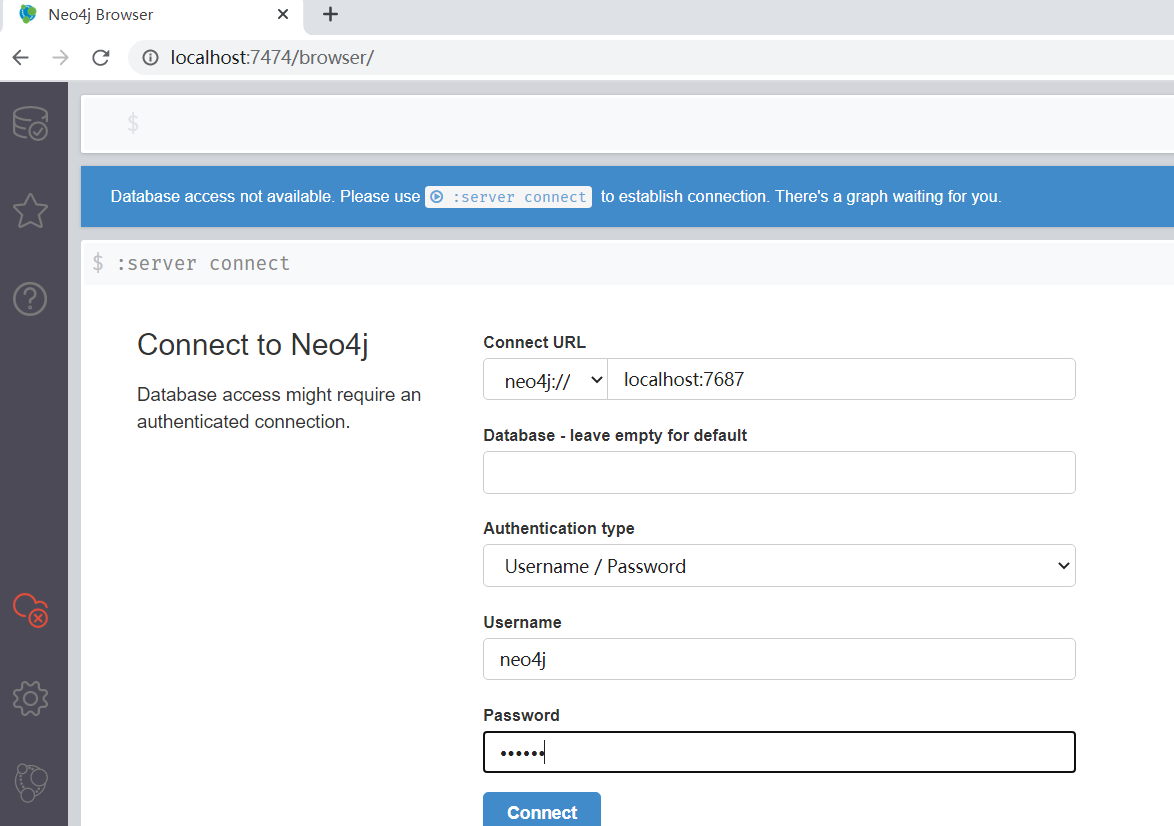Click the site information icon in address bar
The image size is (1174, 826).
coord(150,57)
